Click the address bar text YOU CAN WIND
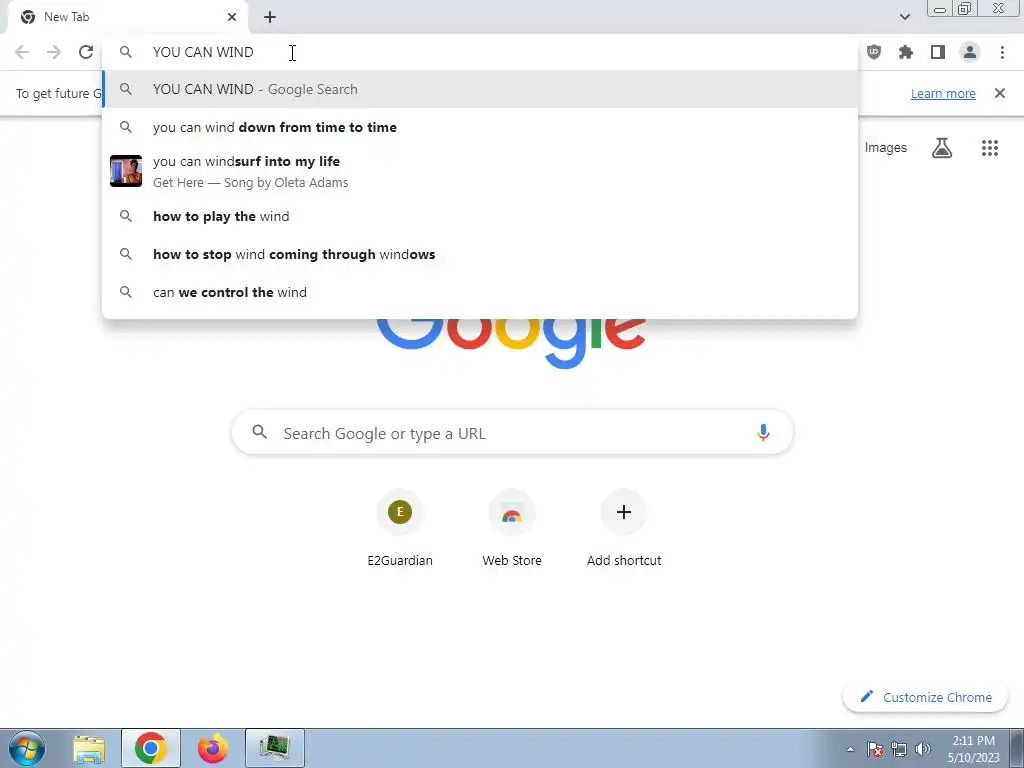This screenshot has height=768, width=1024. coord(203,52)
